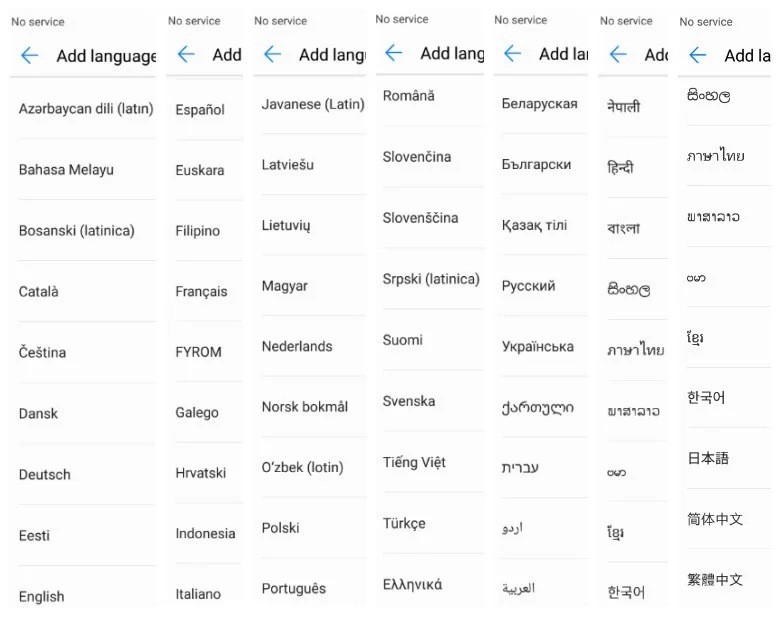Select Русский language entry

pos(528,286)
